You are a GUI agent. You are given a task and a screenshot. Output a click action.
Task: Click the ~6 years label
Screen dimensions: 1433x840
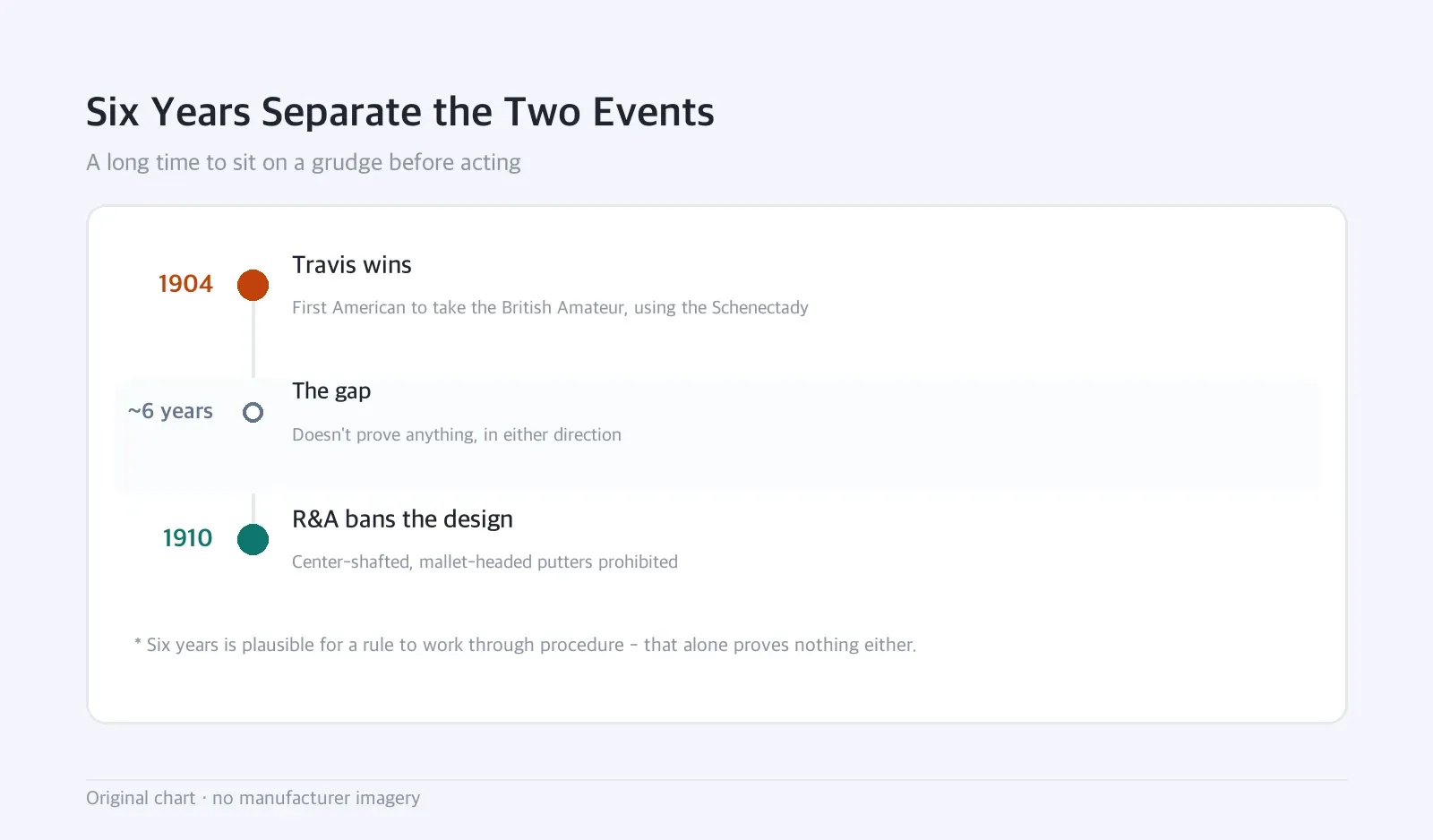point(170,411)
